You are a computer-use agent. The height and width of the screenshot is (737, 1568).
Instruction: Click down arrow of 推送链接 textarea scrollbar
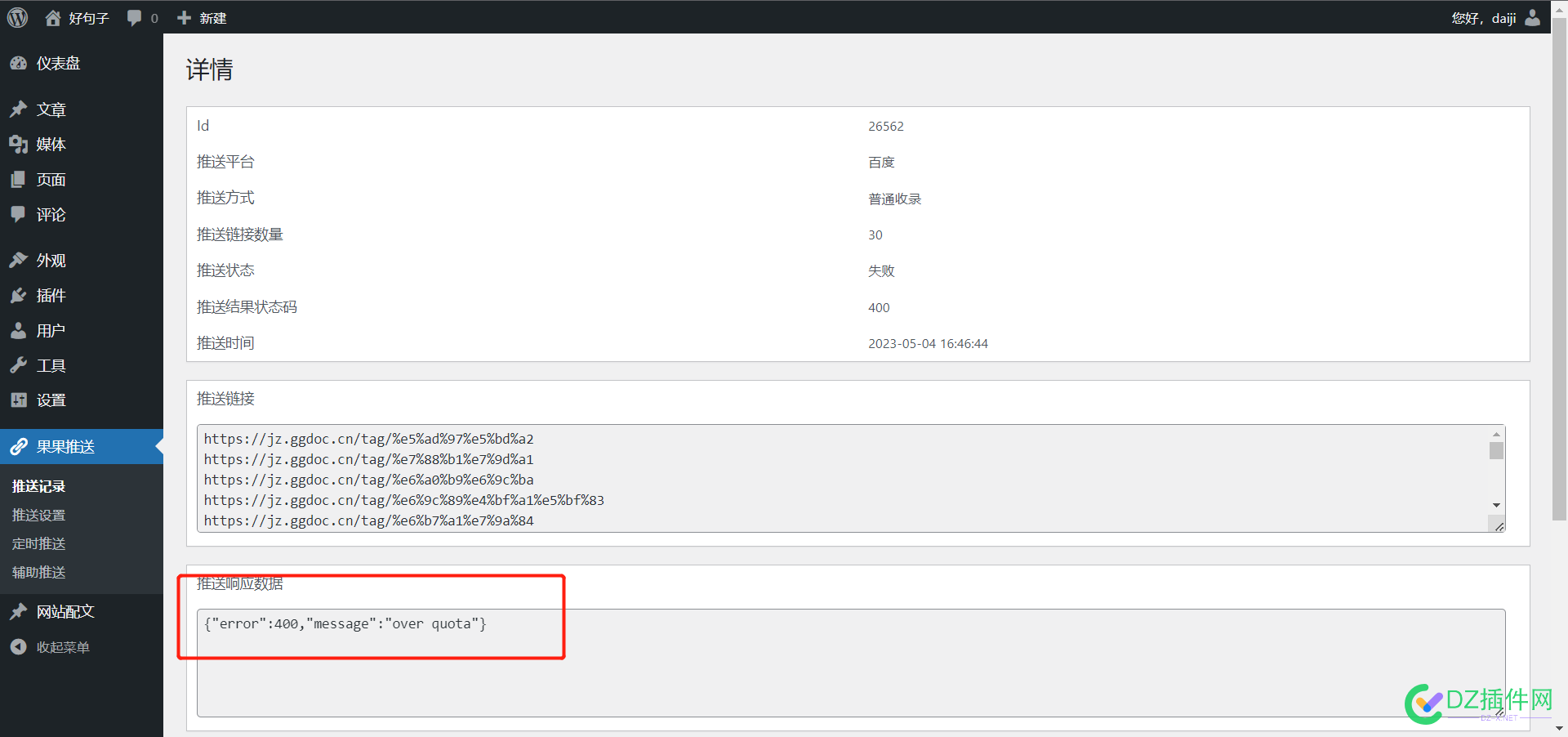(1496, 505)
